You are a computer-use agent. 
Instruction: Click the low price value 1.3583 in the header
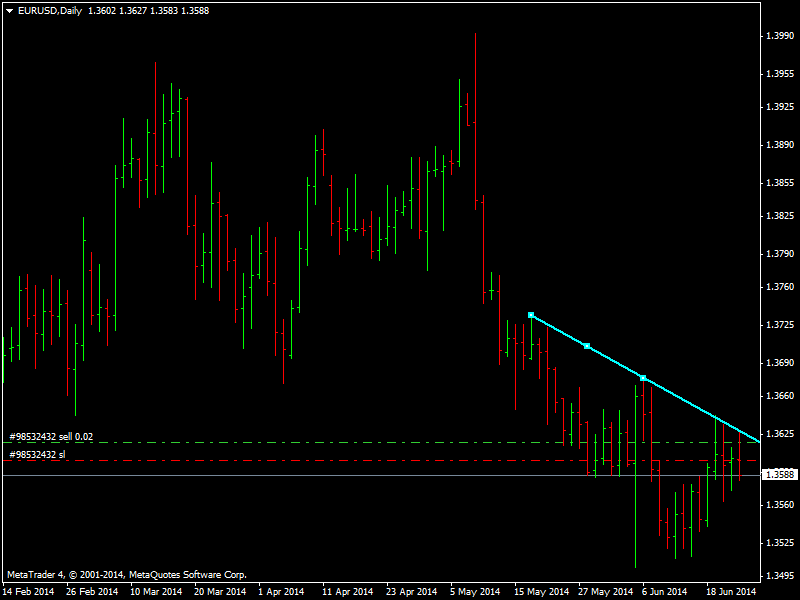pyautogui.click(x=164, y=11)
